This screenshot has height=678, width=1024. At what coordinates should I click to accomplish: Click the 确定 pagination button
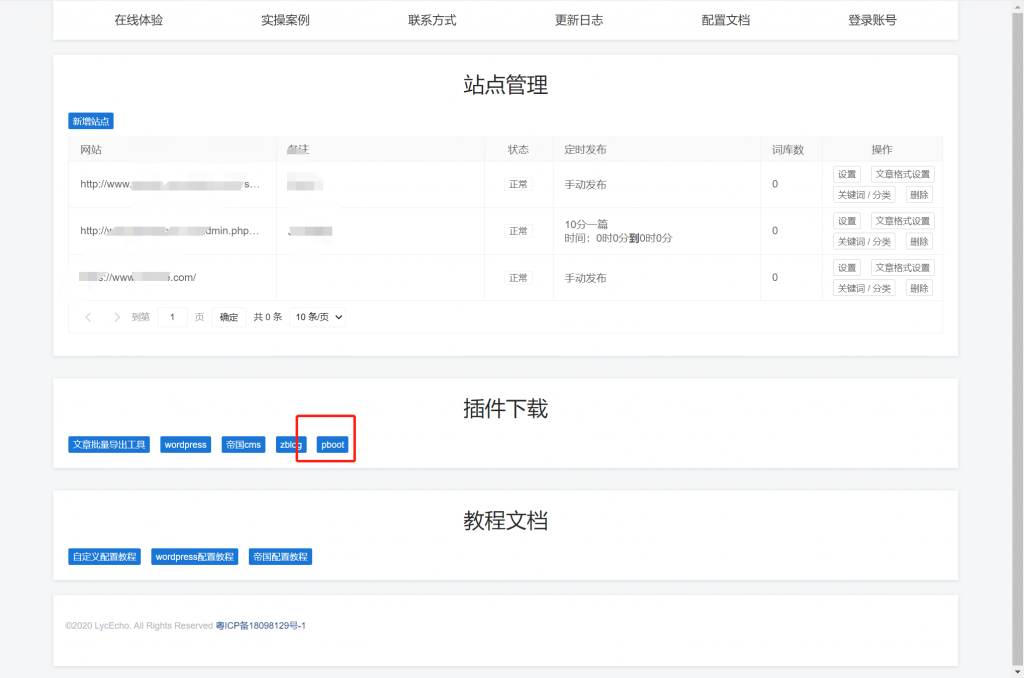[x=229, y=317]
